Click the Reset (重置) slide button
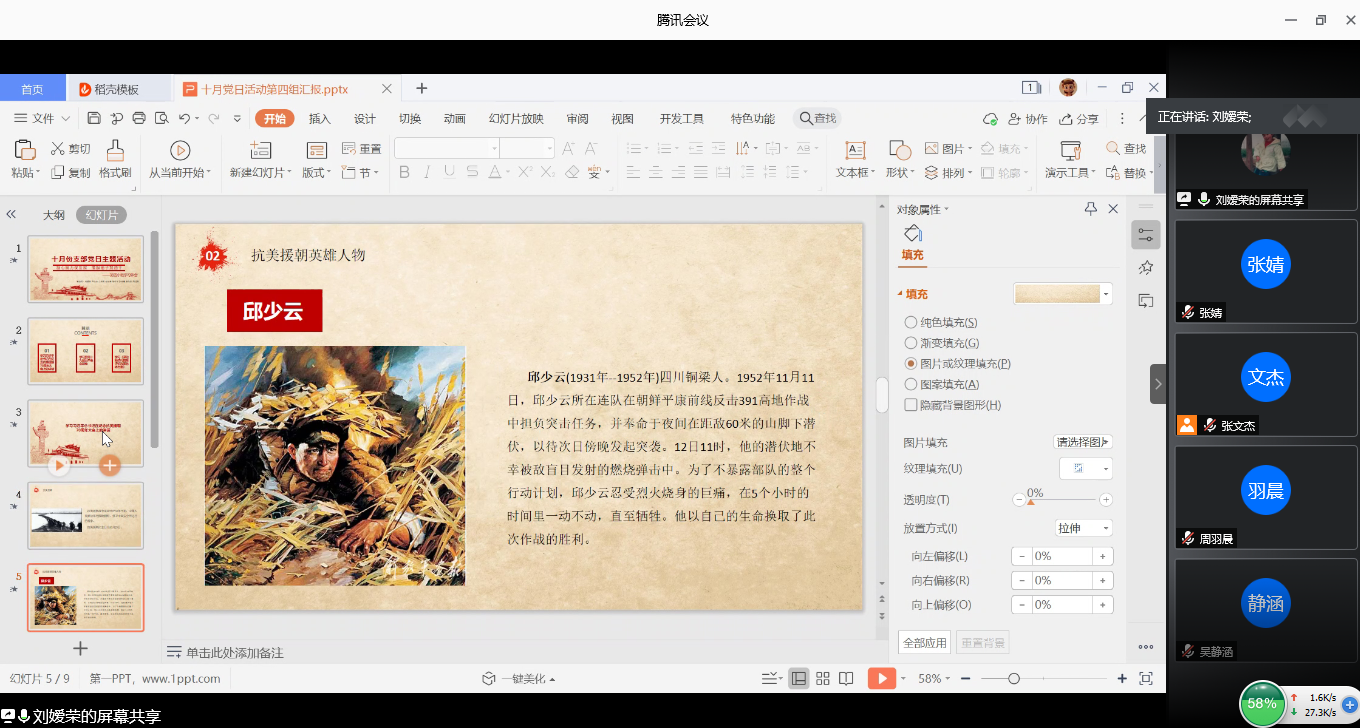Viewport: 1360px width, 728px height. (x=361, y=149)
